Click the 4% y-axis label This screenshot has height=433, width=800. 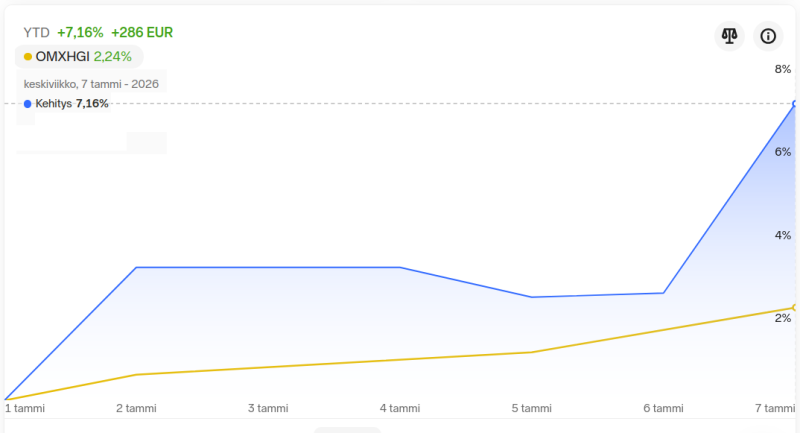pos(783,235)
